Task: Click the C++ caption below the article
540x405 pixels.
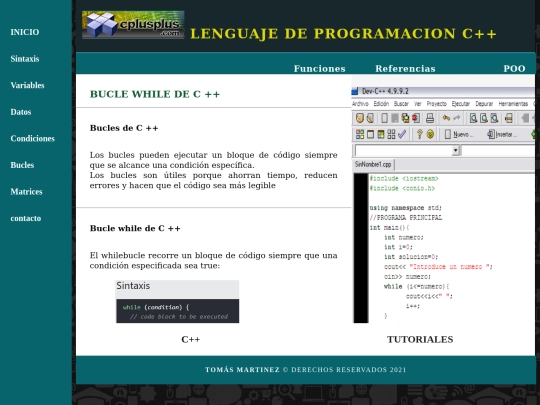Action: click(x=190, y=340)
